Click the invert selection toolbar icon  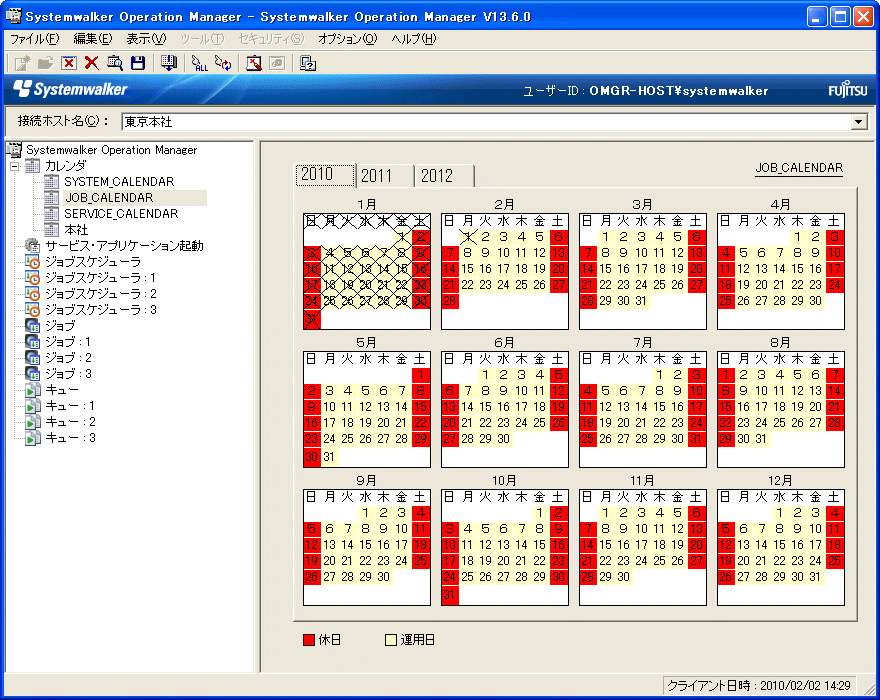tap(223, 63)
